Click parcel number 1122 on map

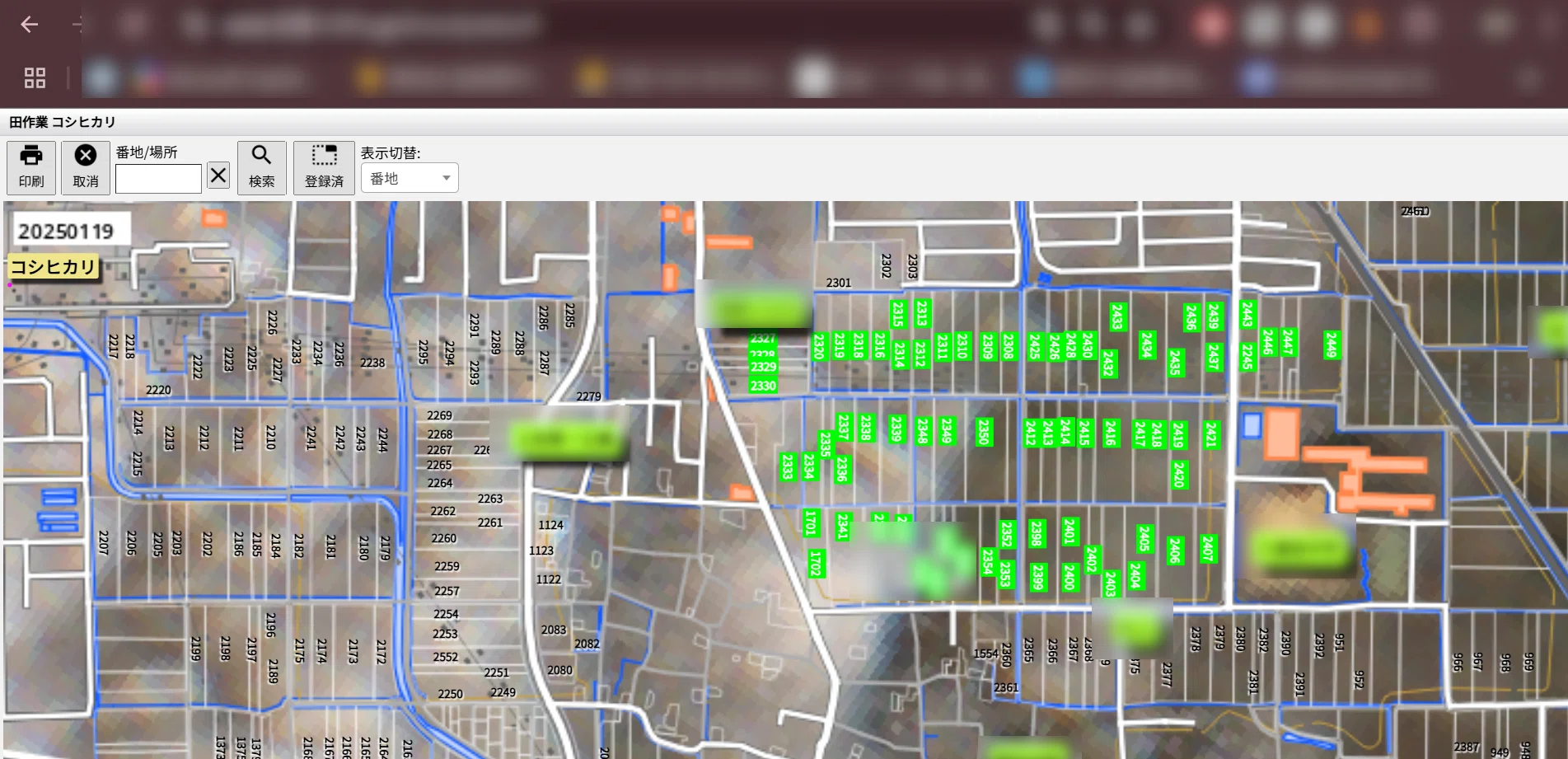pyautogui.click(x=549, y=579)
